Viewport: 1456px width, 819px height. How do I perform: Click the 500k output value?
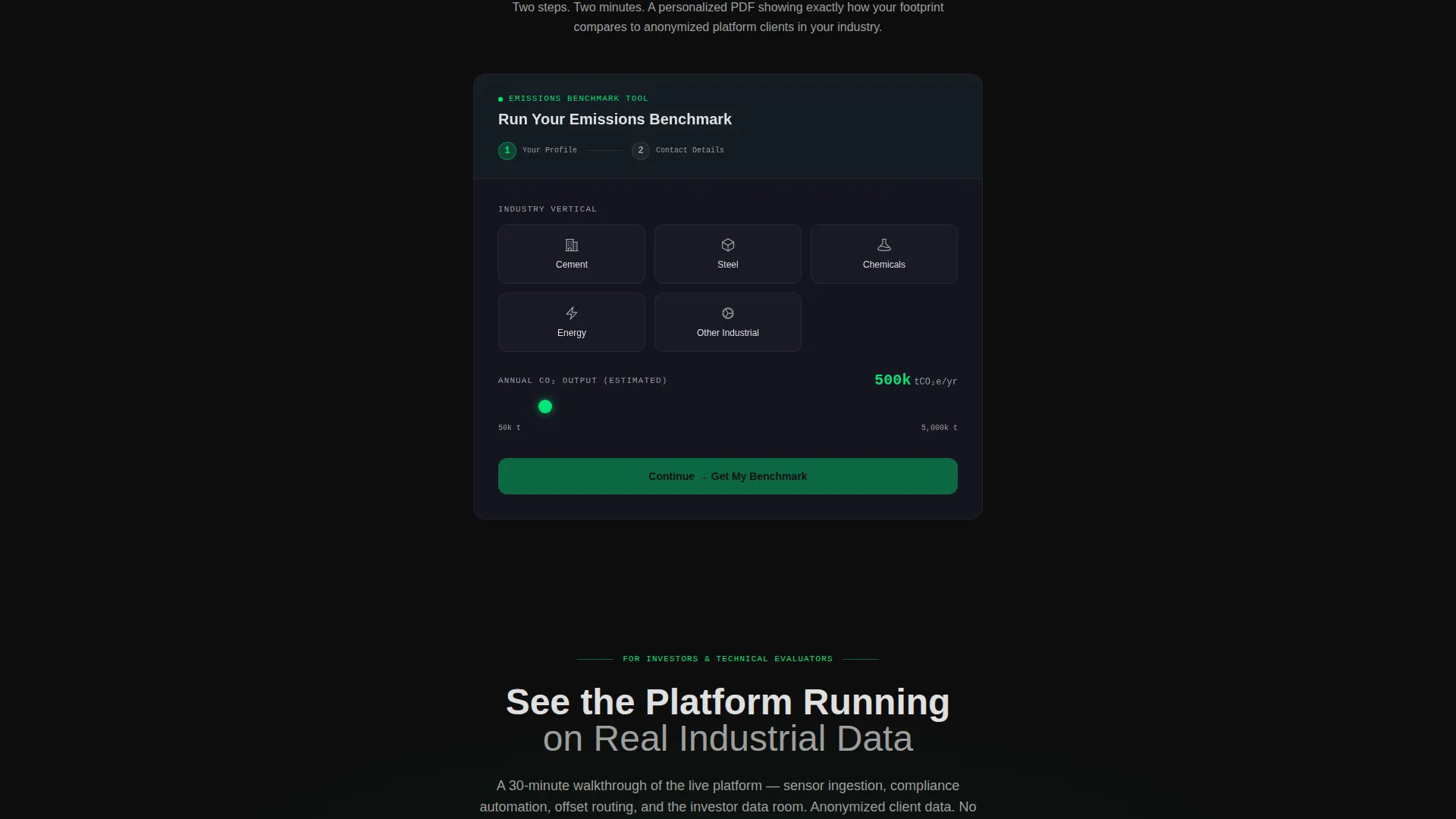[893, 380]
